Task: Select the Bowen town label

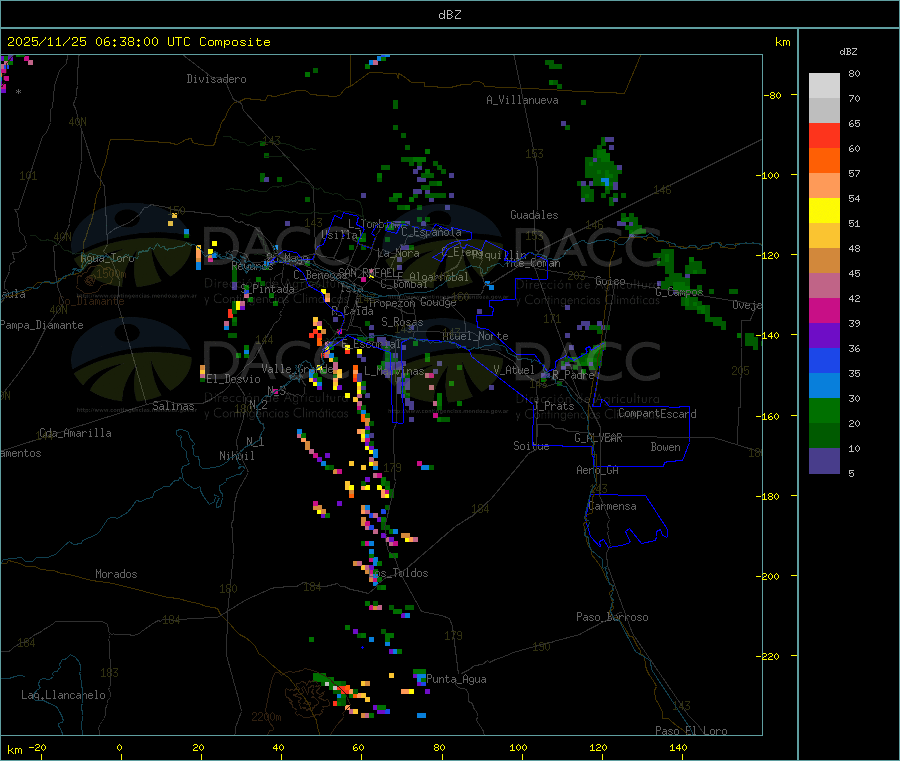Action: [x=665, y=447]
